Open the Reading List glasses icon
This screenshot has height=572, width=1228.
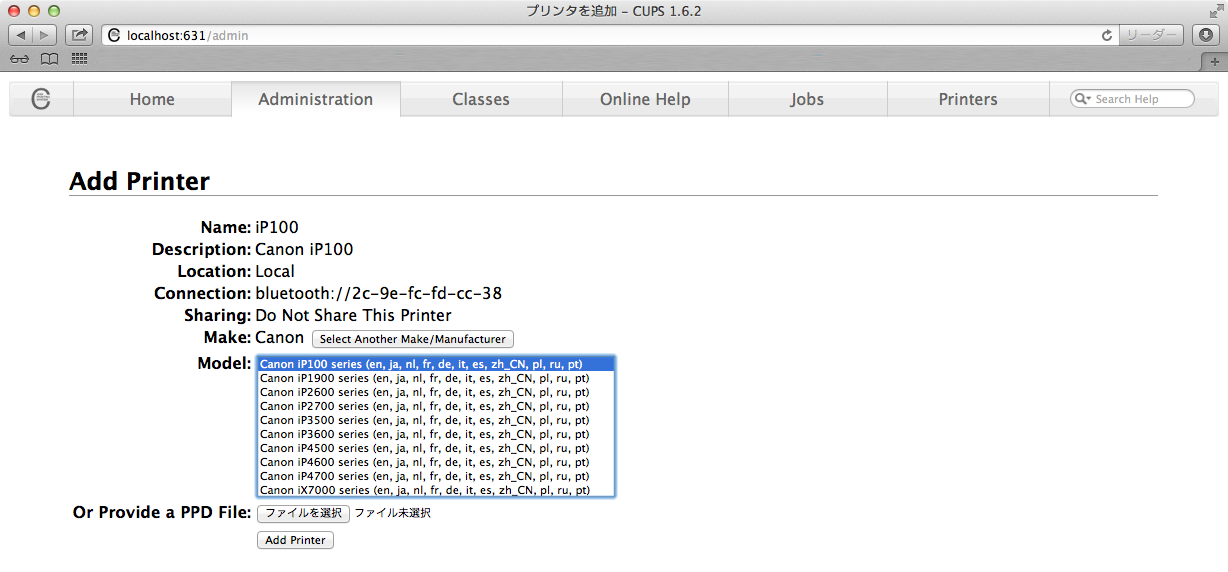(20, 59)
